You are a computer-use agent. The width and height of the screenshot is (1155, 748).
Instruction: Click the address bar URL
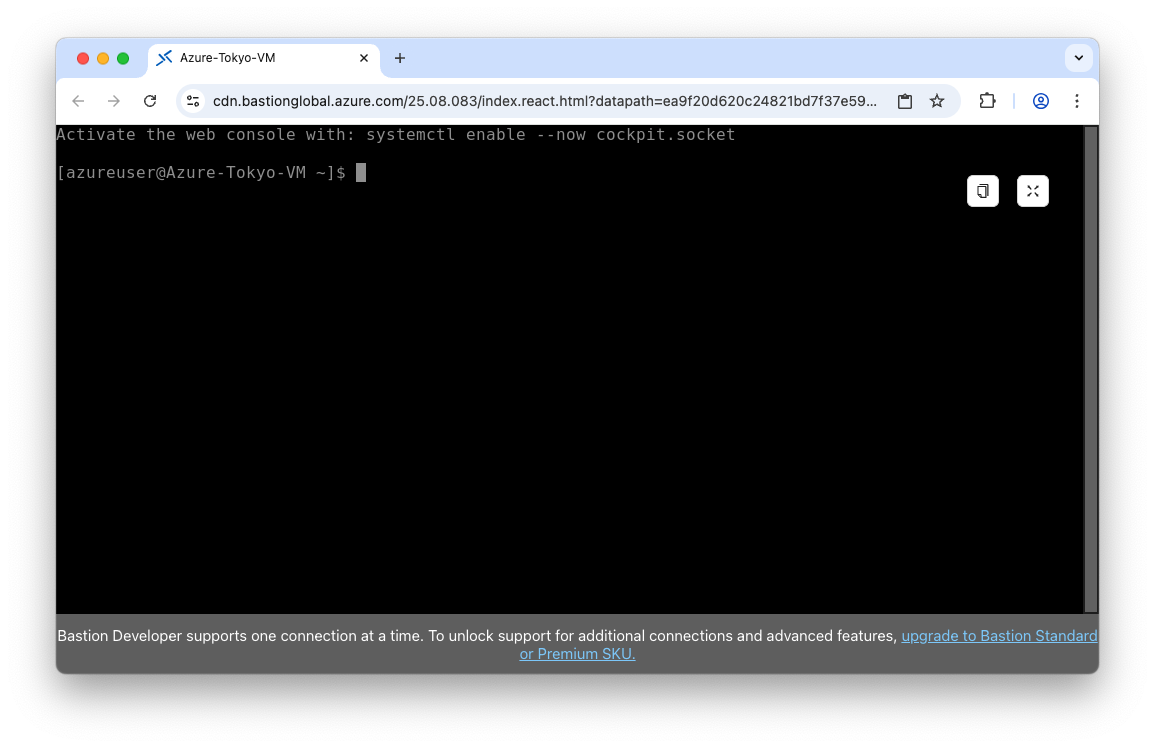click(544, 101)
